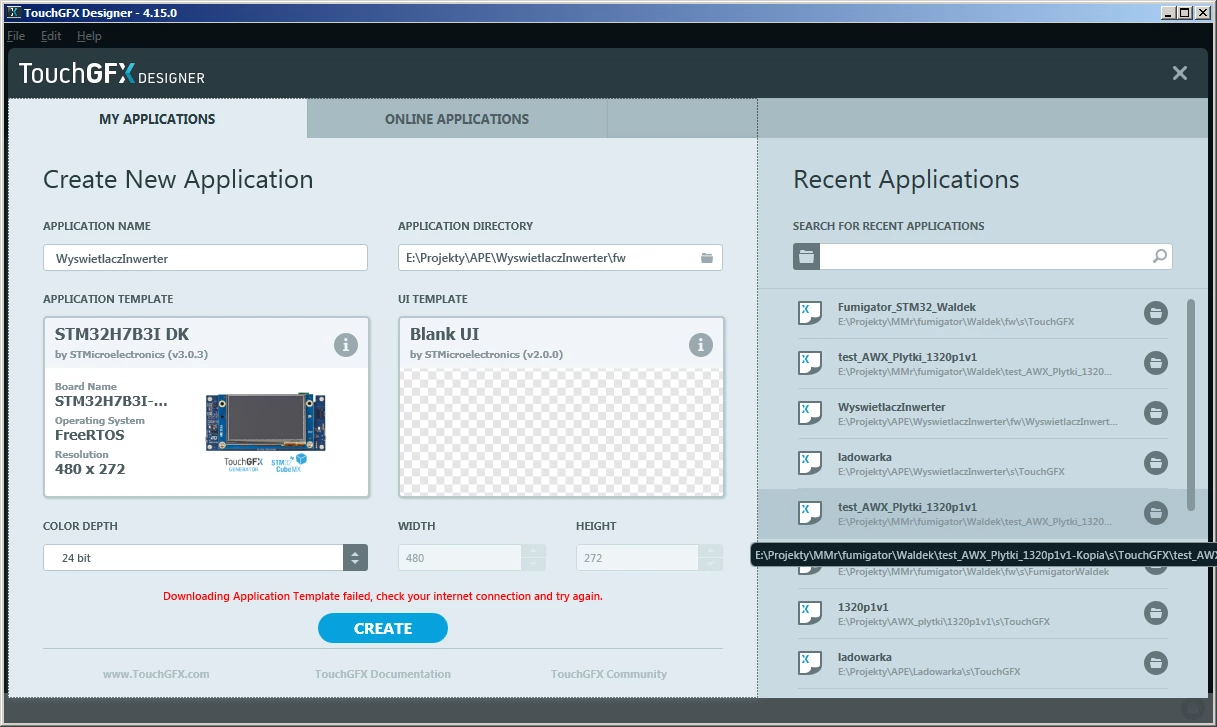Image resolution: width=1217 pixels, height=727 pixels.
Task: Browse application directory folder icon
Action: point(707,258)
